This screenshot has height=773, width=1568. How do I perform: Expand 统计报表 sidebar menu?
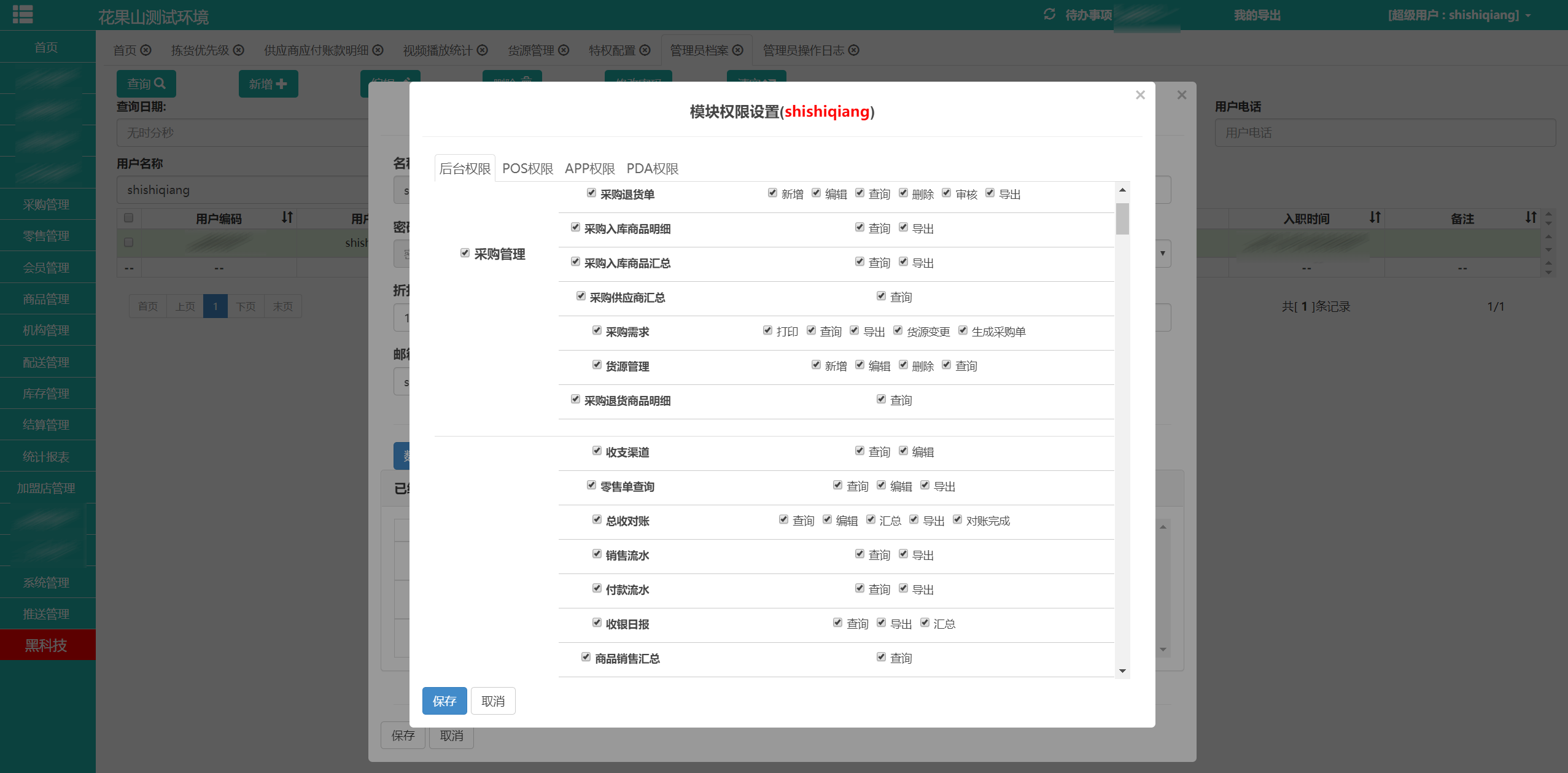pyautogui.click(x=47, y=457)
